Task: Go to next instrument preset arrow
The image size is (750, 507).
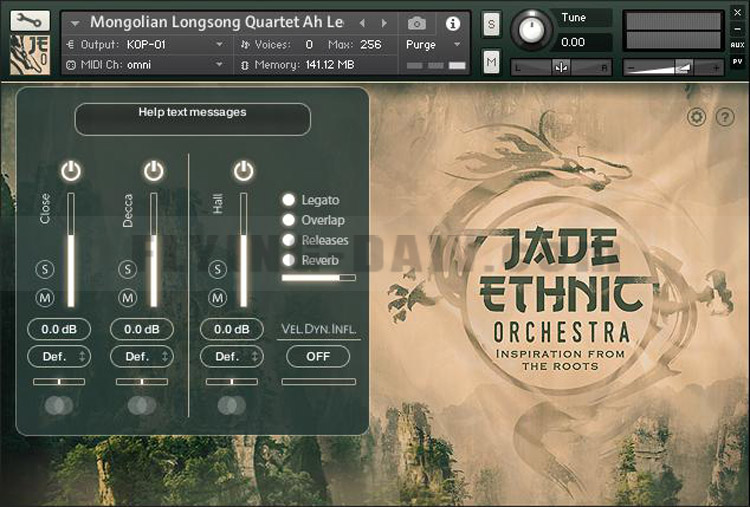Action: [384, 23]
